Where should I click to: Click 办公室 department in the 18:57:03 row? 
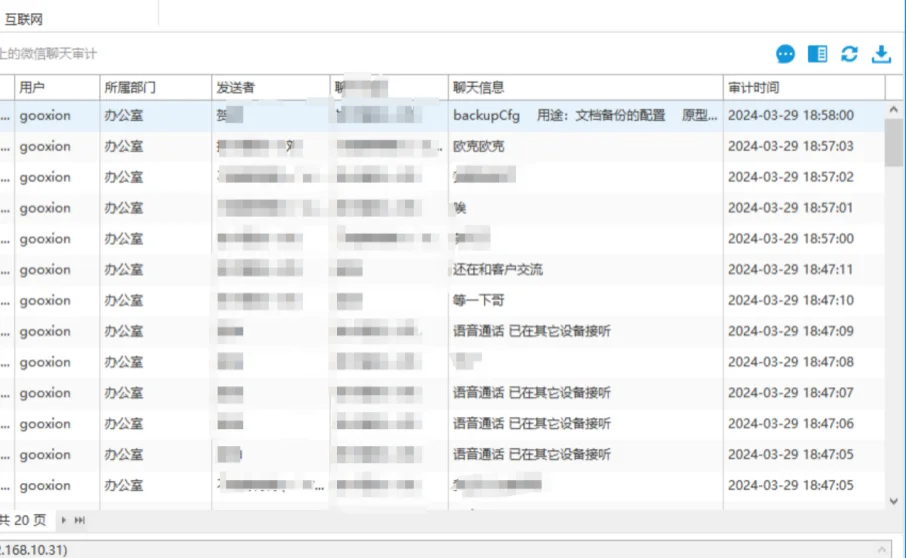(x=123, y=146)
